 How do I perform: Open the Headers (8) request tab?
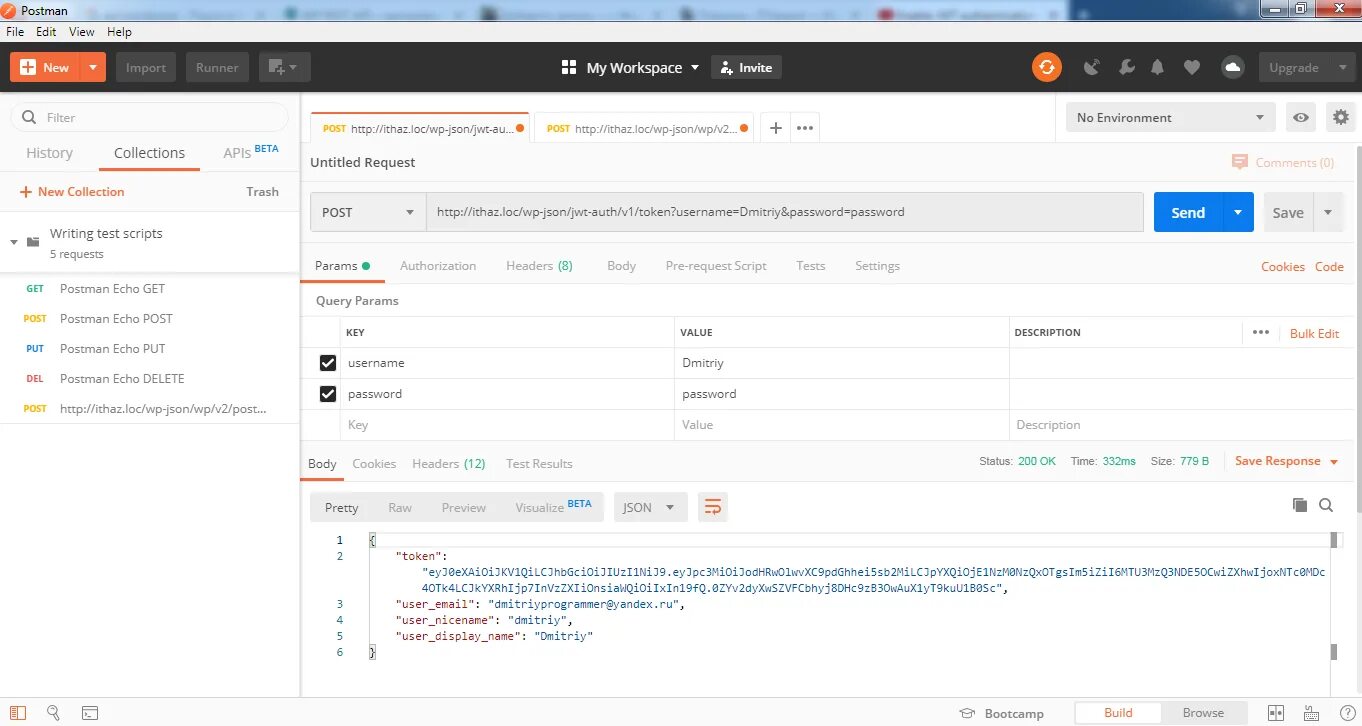point(539,266)
